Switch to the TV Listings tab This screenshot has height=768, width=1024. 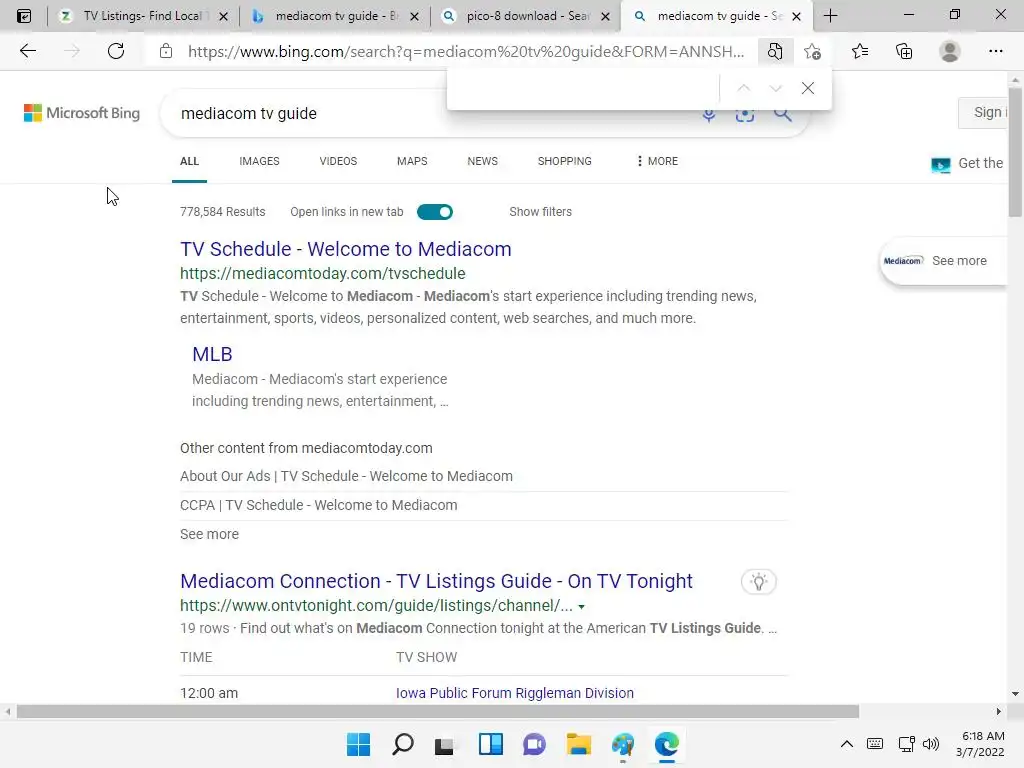pos(142,16)
